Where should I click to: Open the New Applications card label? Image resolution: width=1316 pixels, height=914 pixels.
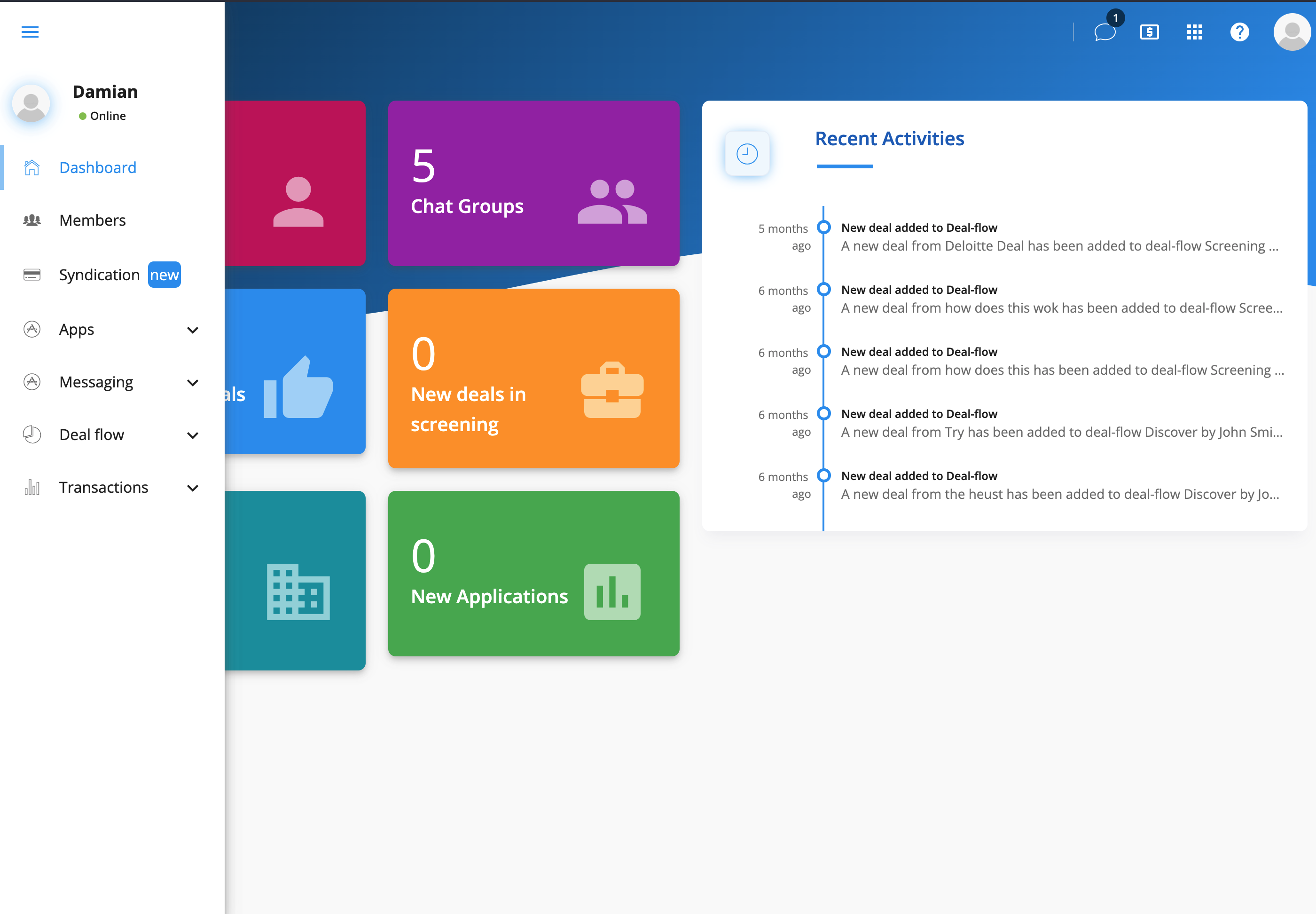click(x=489, y=597)
